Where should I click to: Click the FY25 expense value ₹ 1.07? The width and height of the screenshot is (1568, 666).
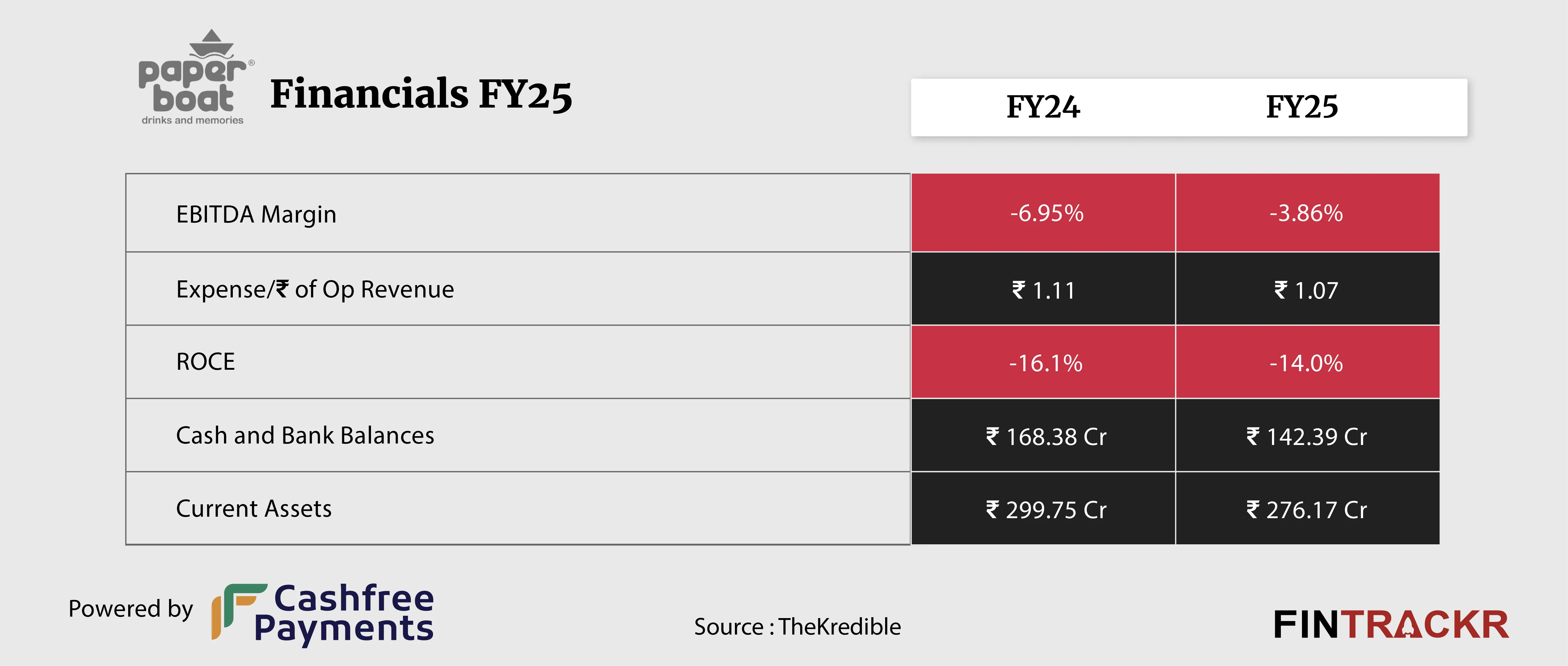[x=1306, y=290]
